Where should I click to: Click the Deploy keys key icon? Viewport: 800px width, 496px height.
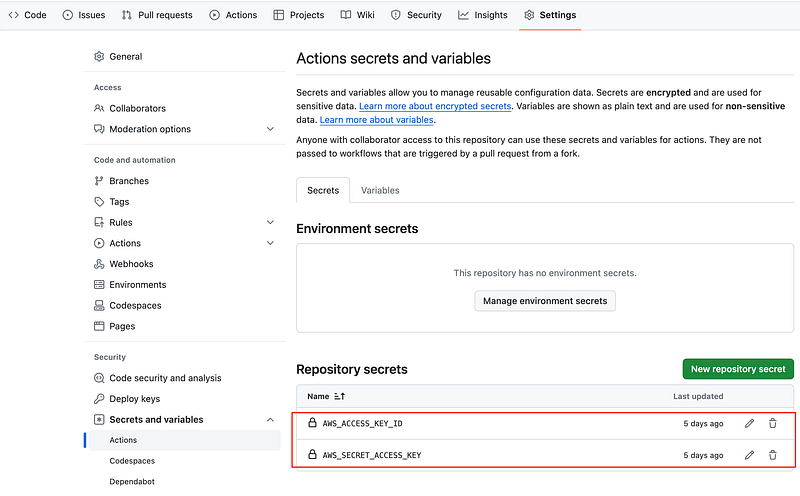[99, 399]
